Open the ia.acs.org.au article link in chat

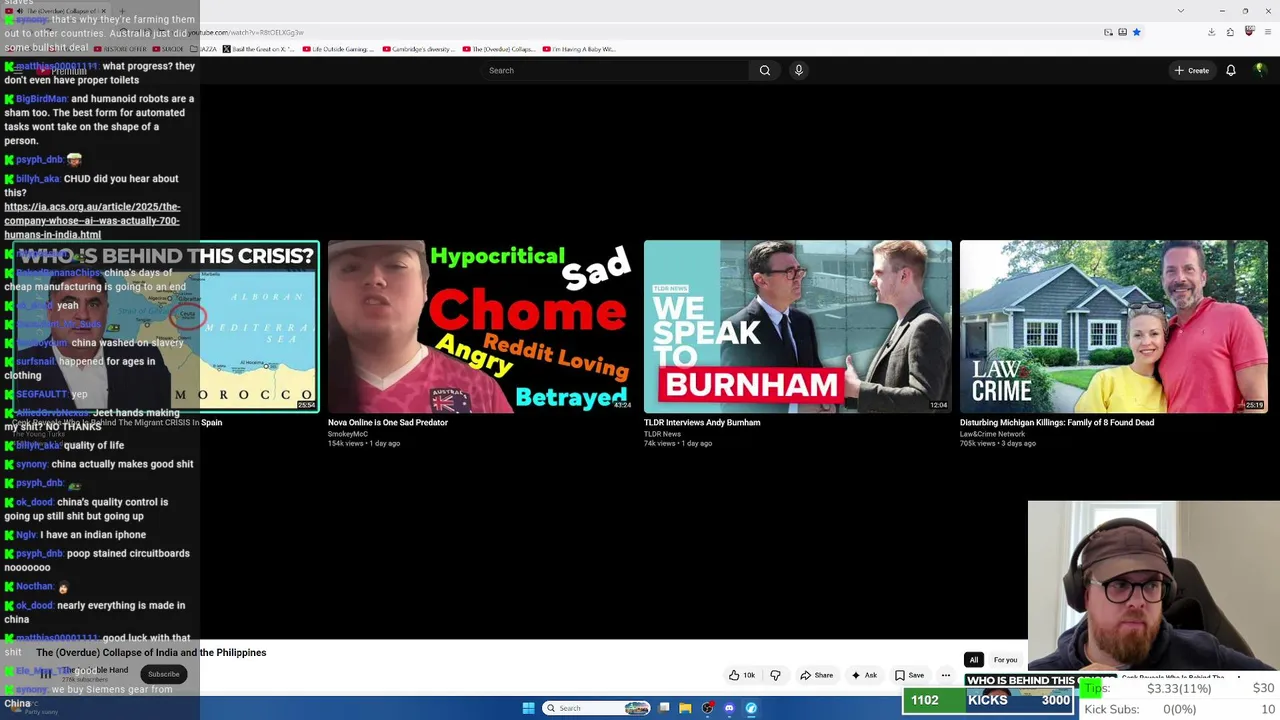point(92,220)
